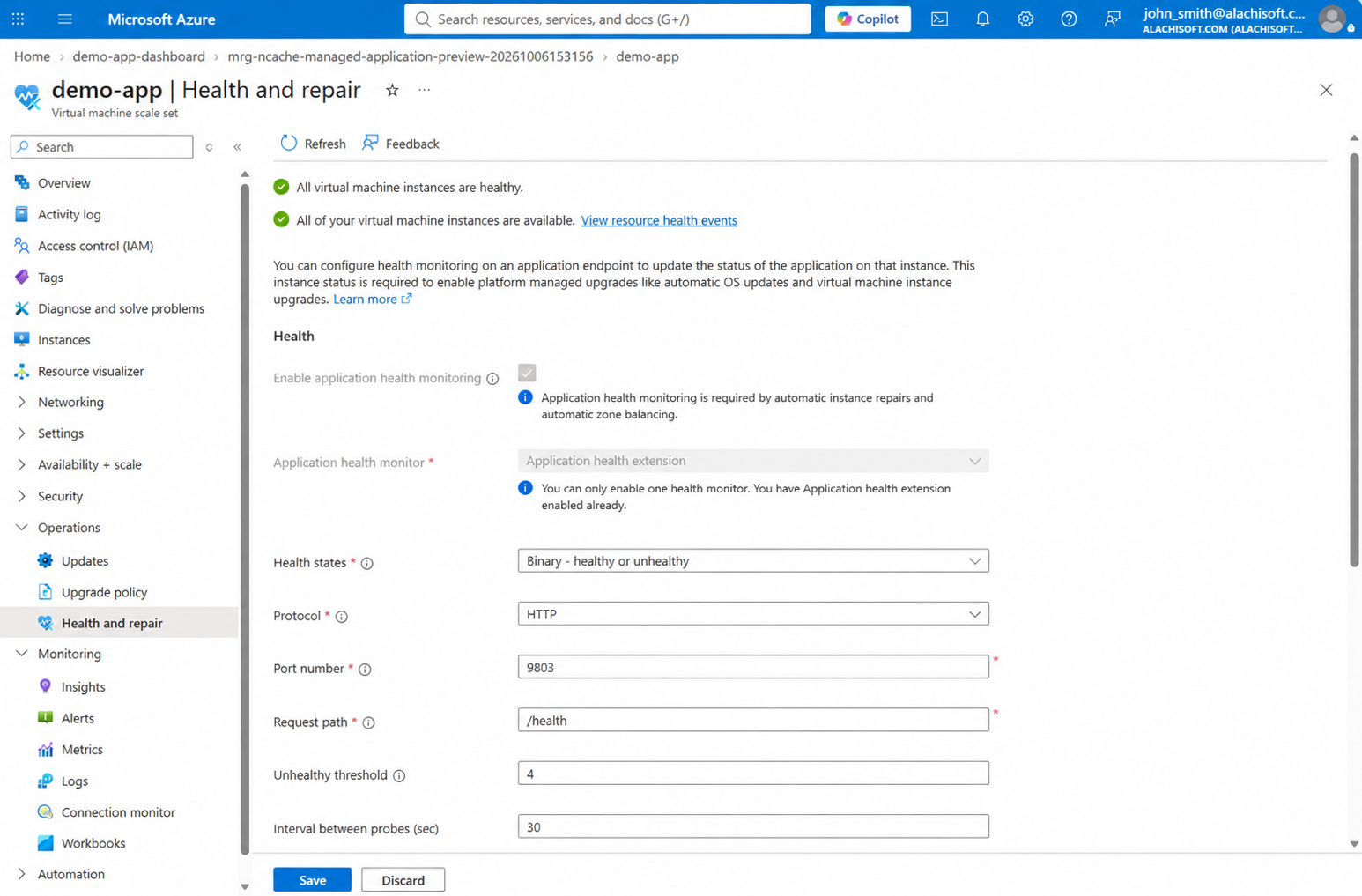Open the Azure portal hamburger menu
Viewport: 1362px width, 896px height.
click(x=65, y=19)
